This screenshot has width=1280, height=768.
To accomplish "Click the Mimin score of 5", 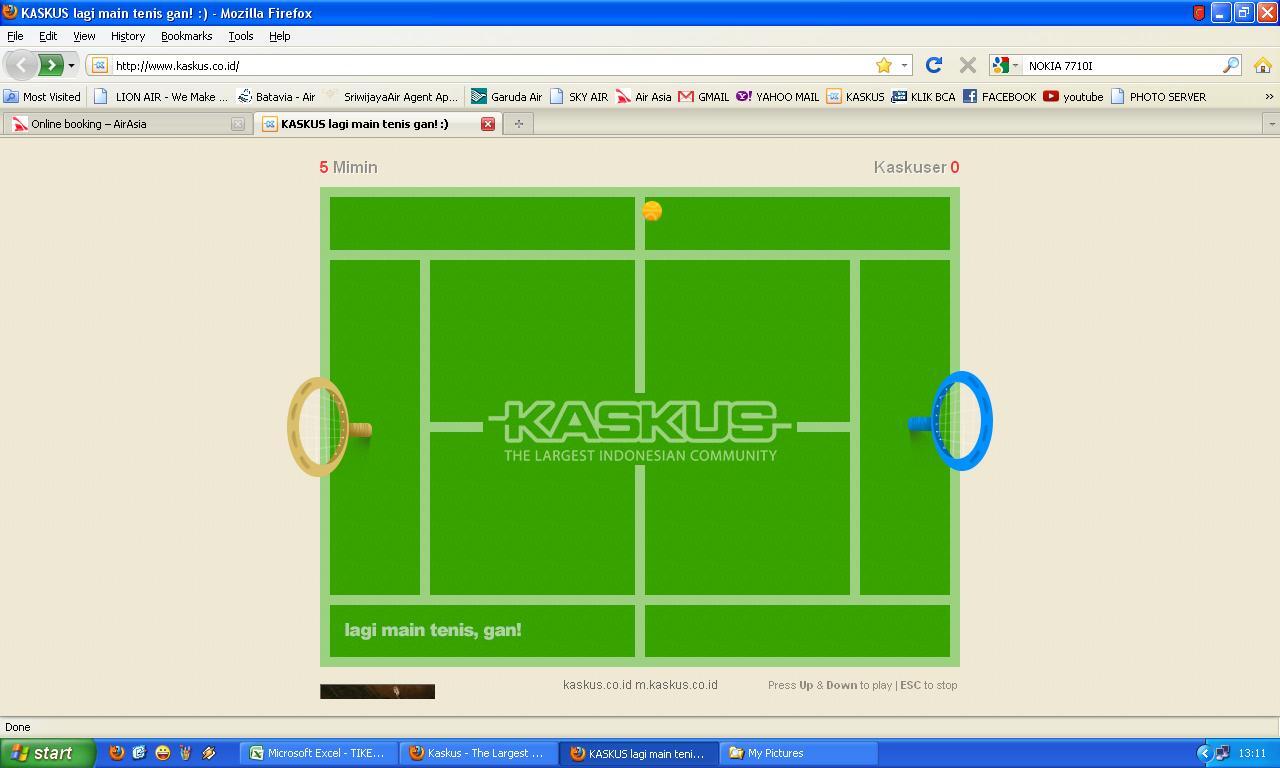I will [x=323, y=167].
